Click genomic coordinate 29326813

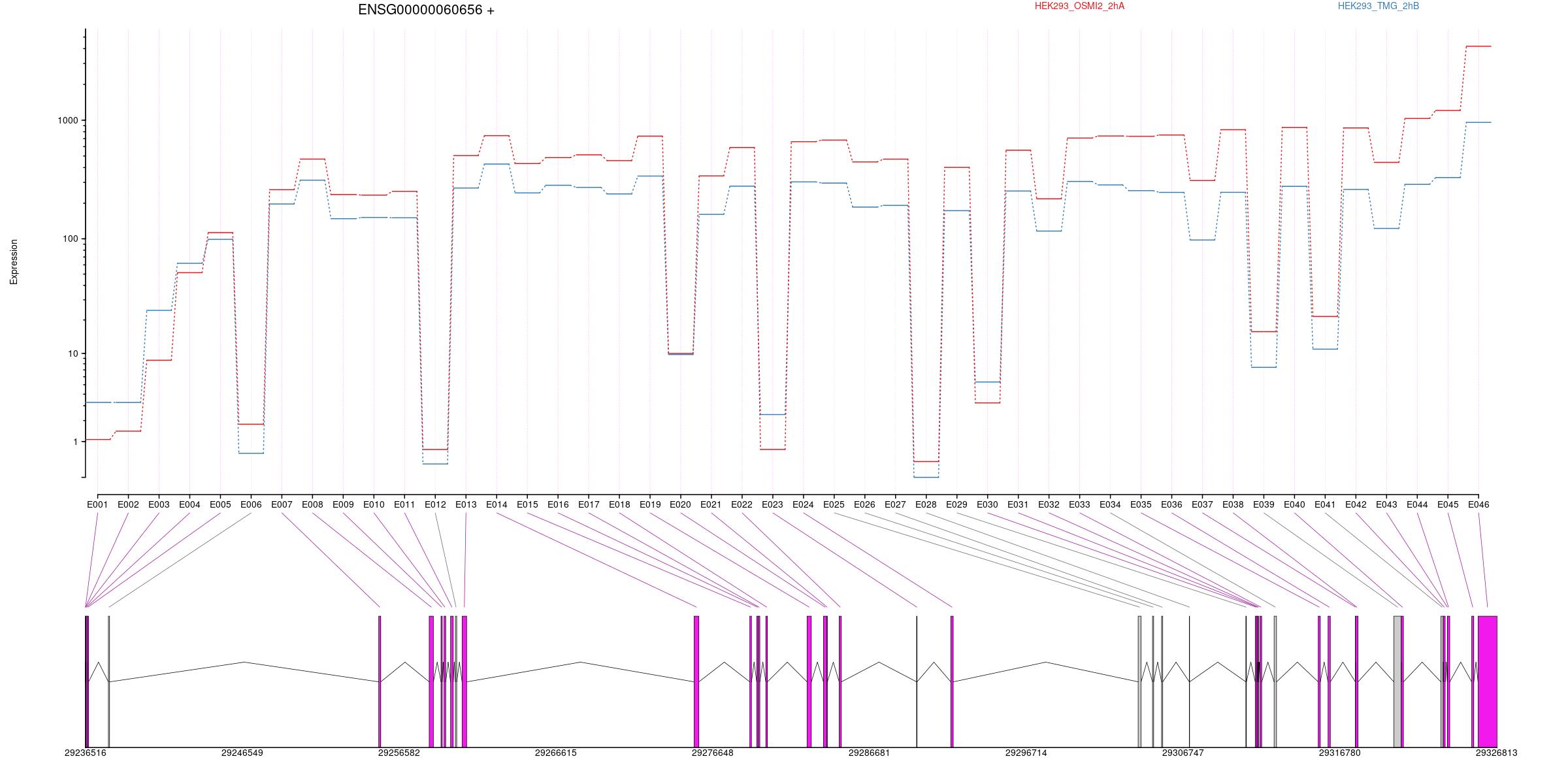point(1497,753)
